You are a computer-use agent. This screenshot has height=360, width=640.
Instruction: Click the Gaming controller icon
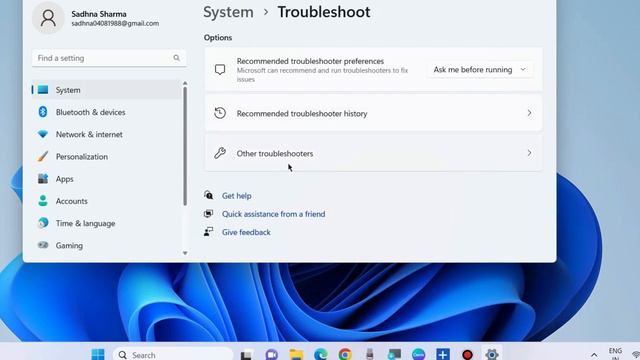43,245
